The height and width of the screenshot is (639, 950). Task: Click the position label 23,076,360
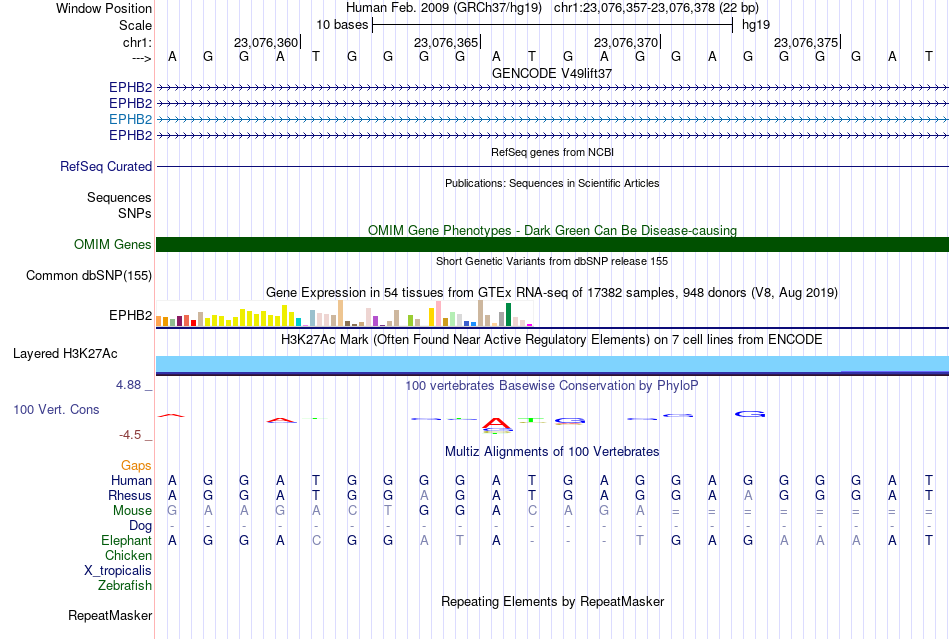[x=266, y=42]
